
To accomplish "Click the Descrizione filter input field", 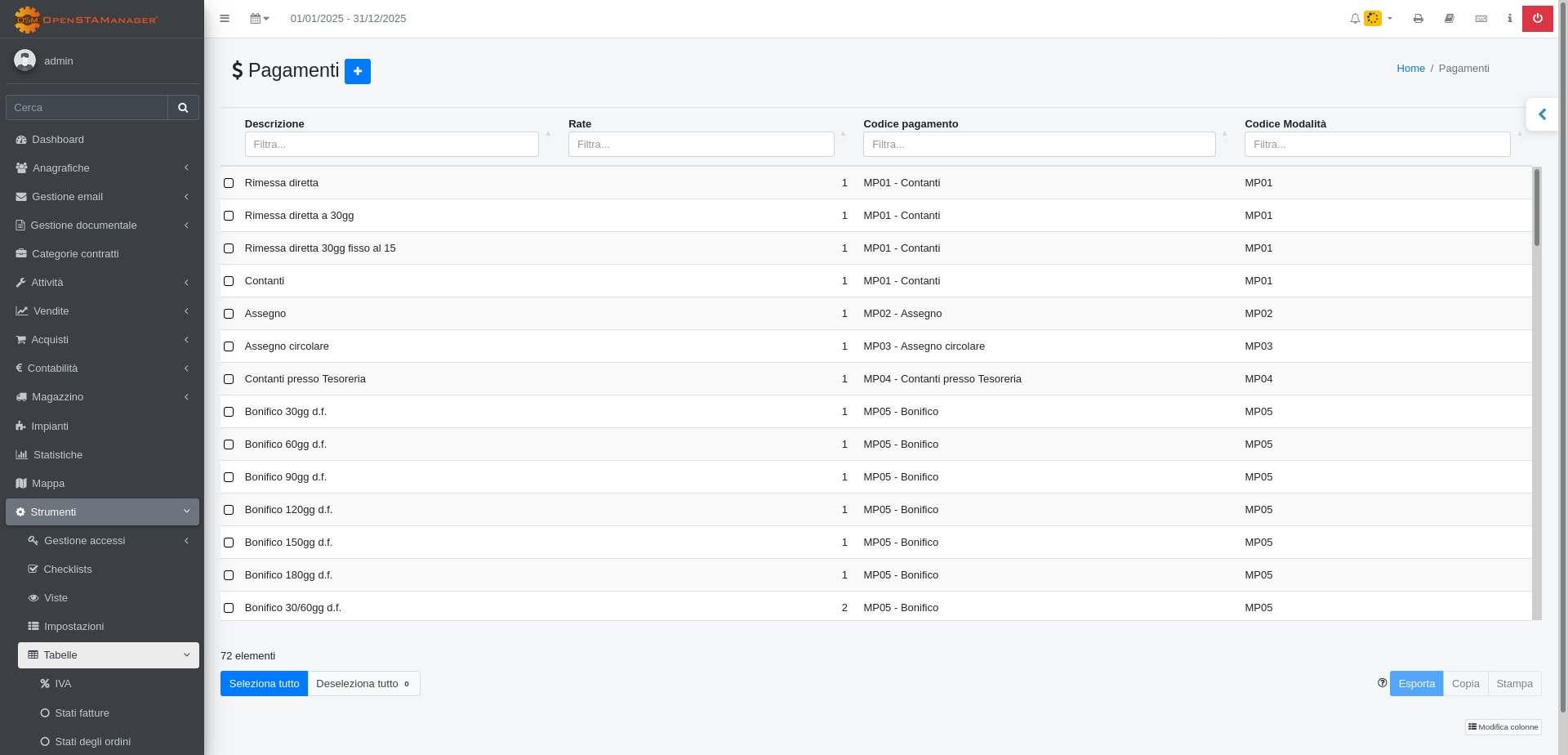I will [391, 145].
